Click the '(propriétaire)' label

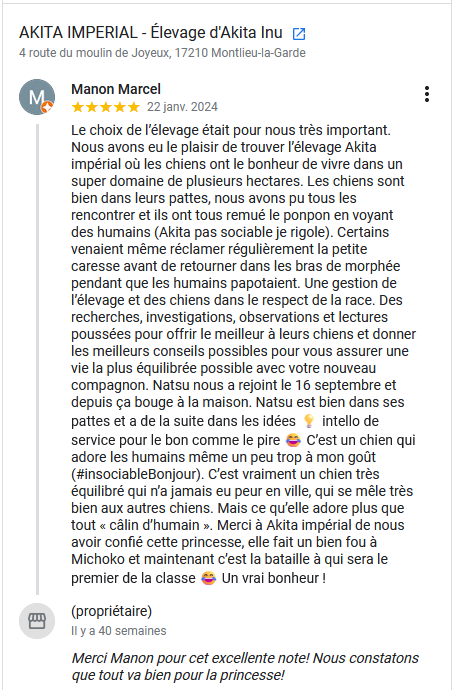point(111,611)
